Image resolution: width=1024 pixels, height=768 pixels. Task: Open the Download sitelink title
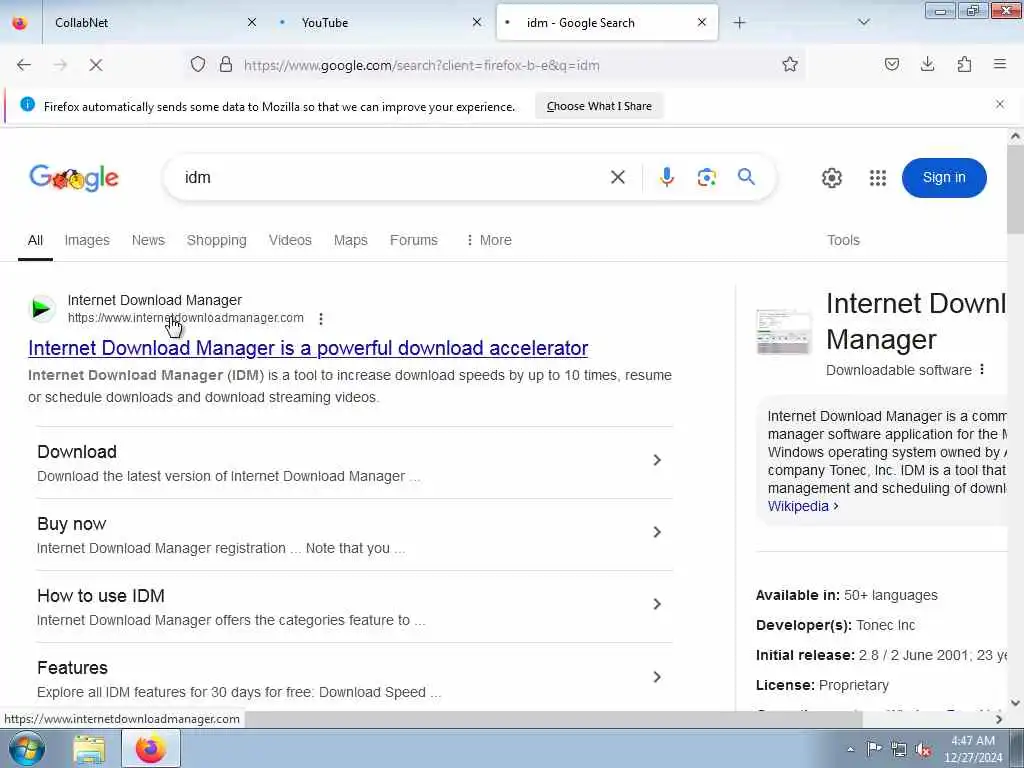click(x=77, y=452)
